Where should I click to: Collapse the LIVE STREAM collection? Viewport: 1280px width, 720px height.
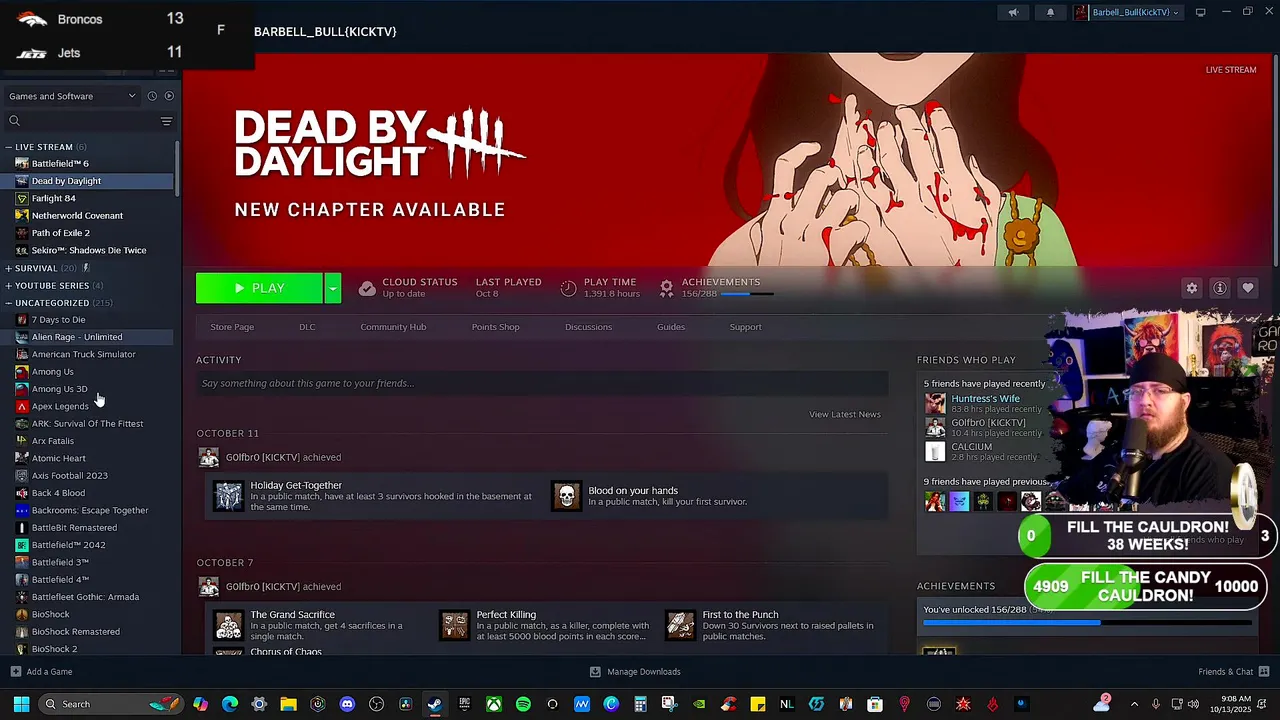[x=9, y=147]
